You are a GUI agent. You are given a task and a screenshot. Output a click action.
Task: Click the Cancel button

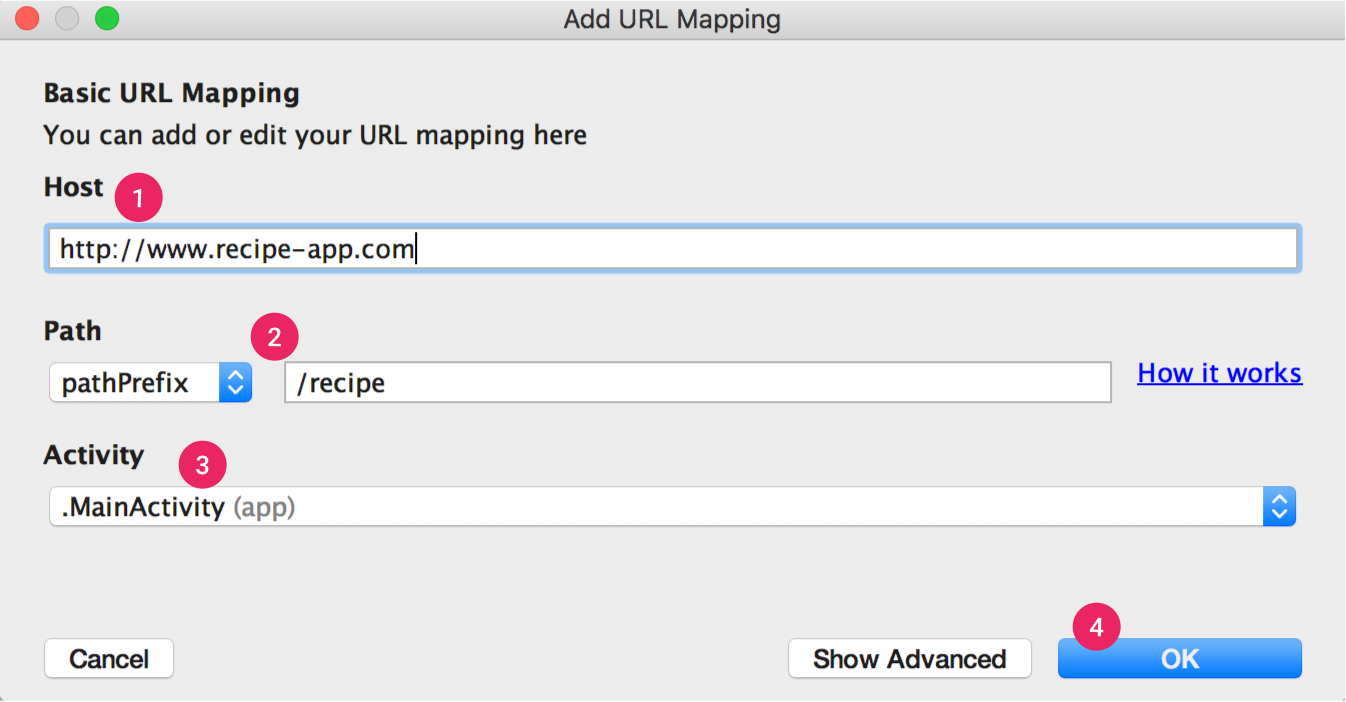(x=108, y=658)
